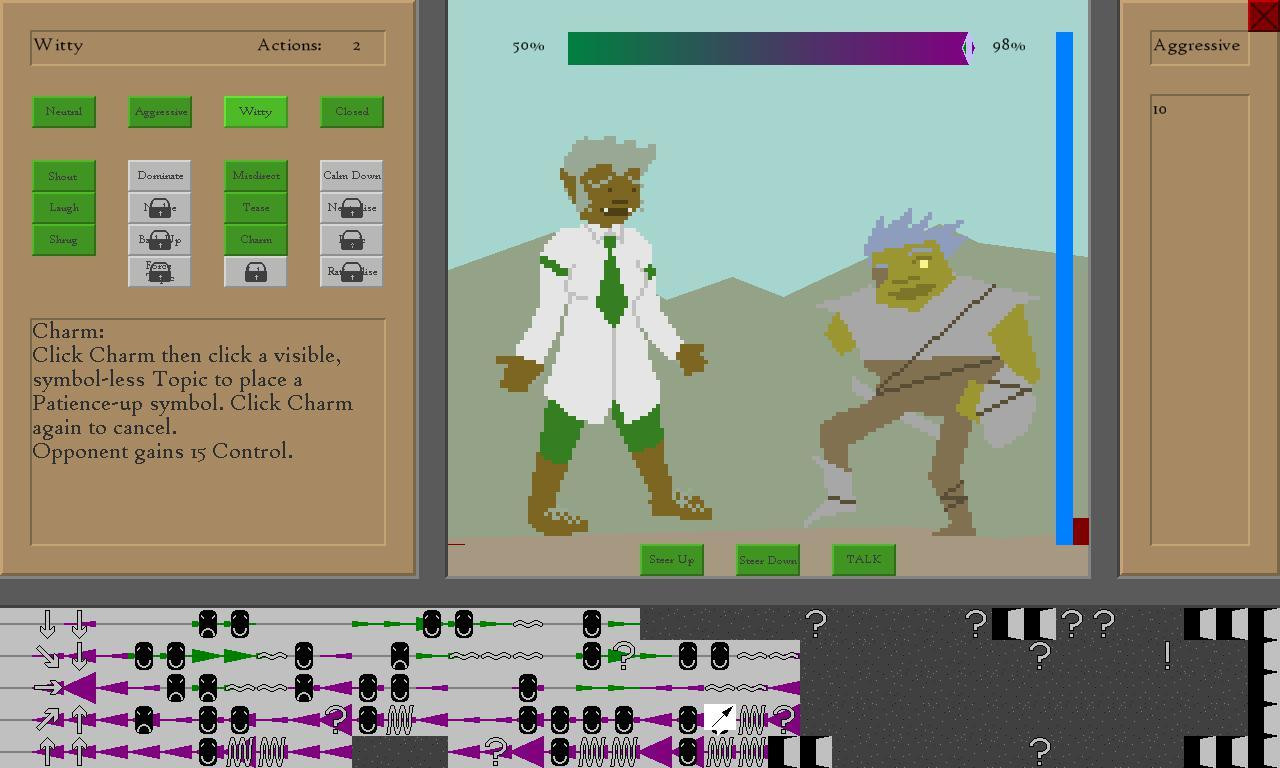Switch stance to Neutral
Viewport: 1280px width, 768px height.
click(x=64, y=112)
